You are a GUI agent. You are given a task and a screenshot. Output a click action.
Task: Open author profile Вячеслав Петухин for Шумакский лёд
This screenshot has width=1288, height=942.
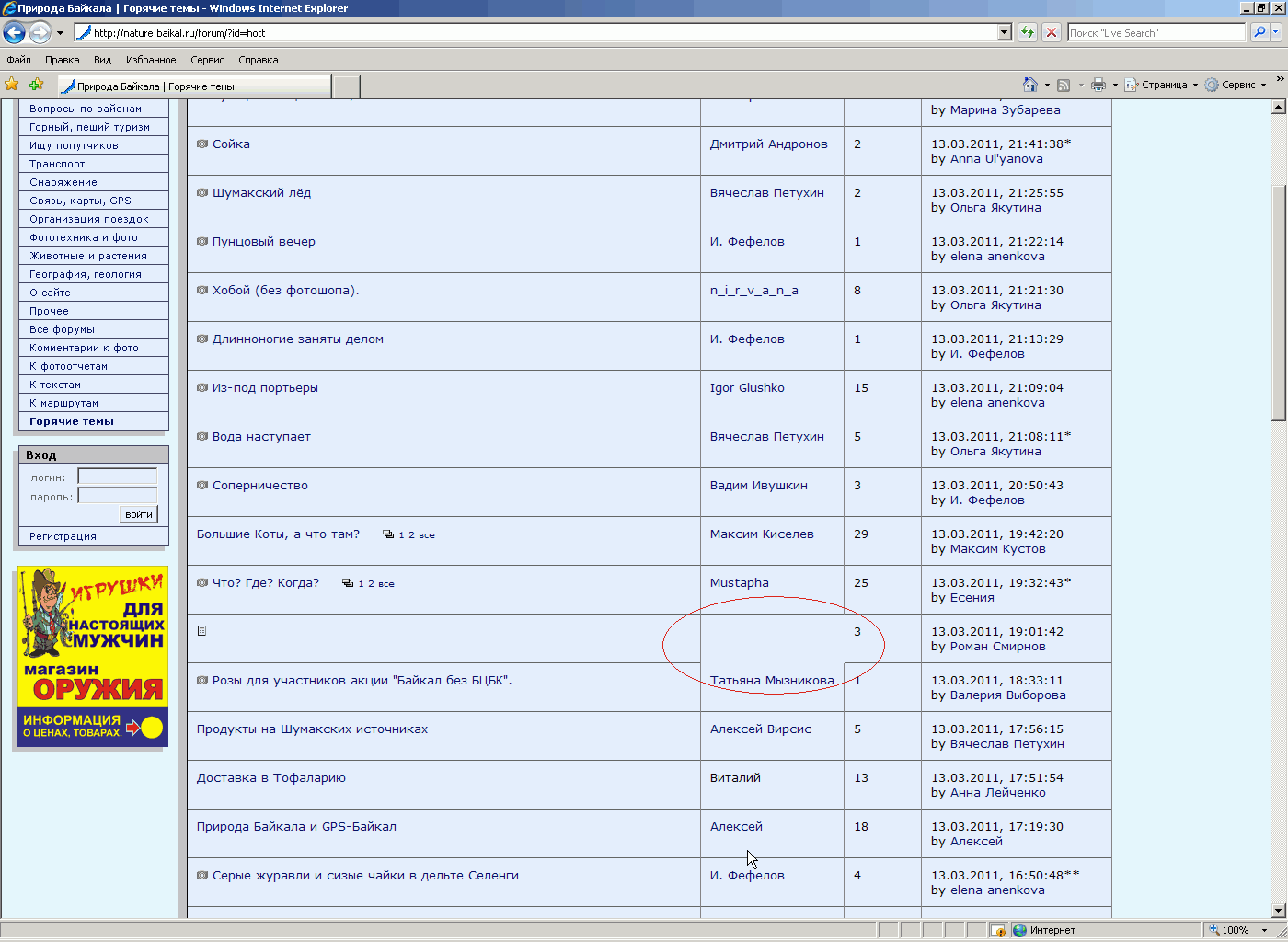766,192
